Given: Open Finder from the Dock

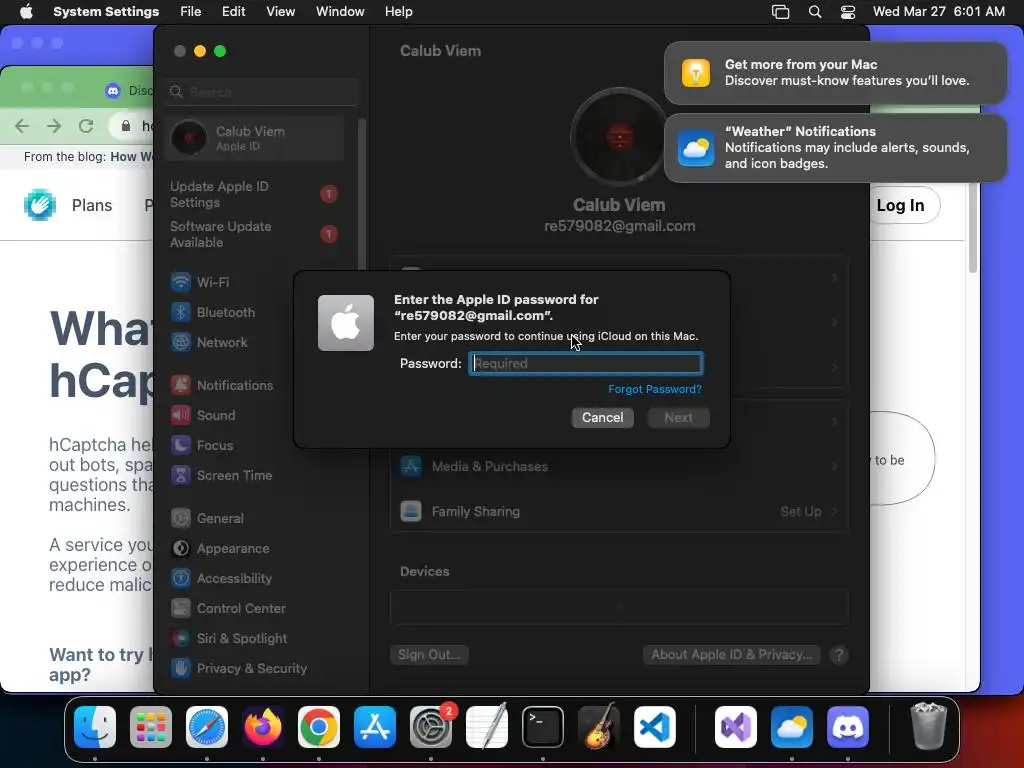Looking at the screenshot, I should (95, 727).
